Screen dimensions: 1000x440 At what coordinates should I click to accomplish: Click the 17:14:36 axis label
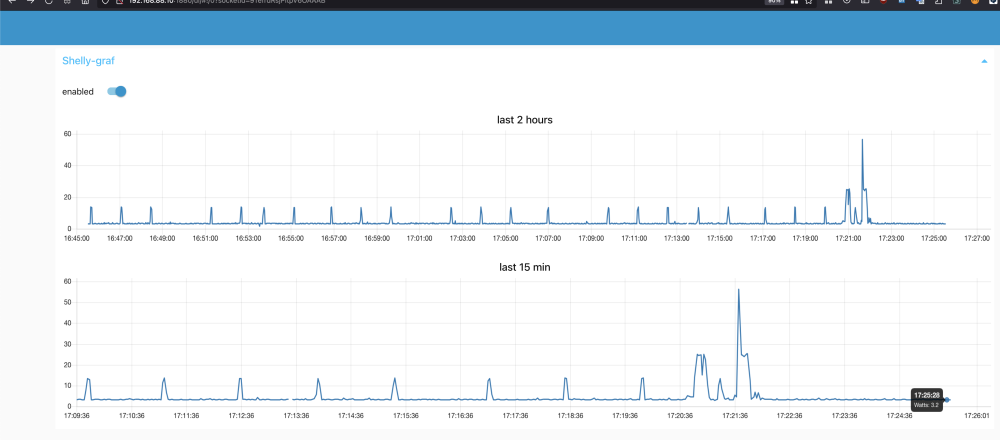coord(350,416)
